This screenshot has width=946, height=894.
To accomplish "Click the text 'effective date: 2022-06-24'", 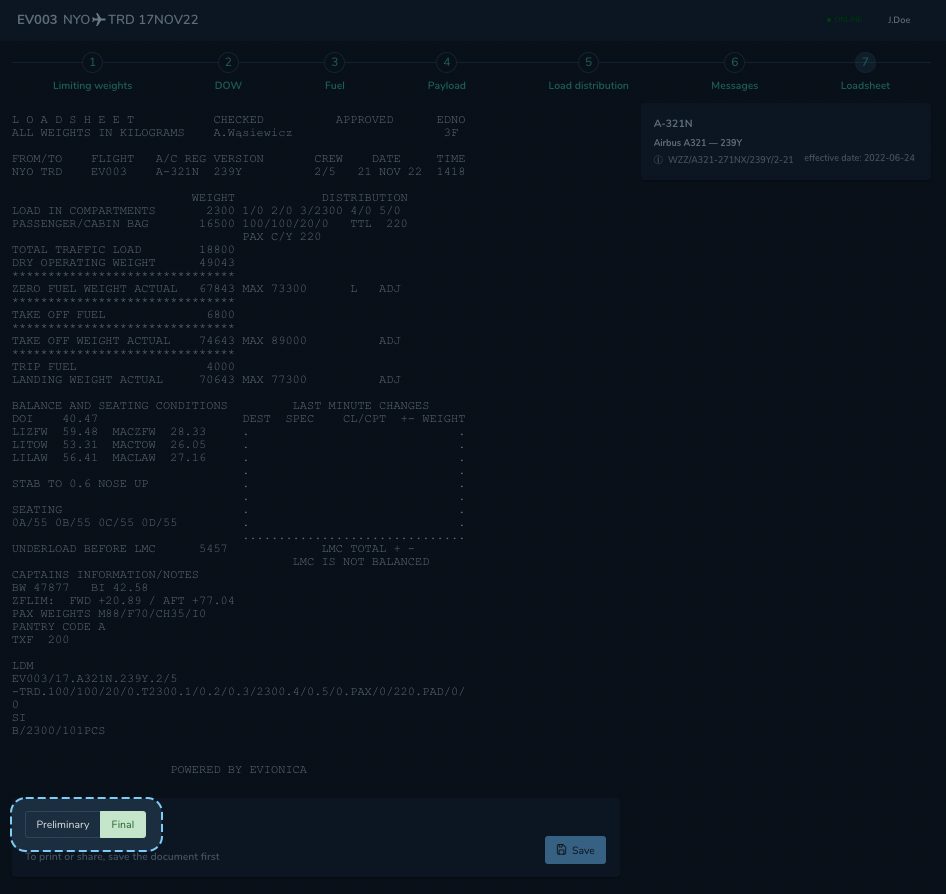I will (x=859, y=158).
